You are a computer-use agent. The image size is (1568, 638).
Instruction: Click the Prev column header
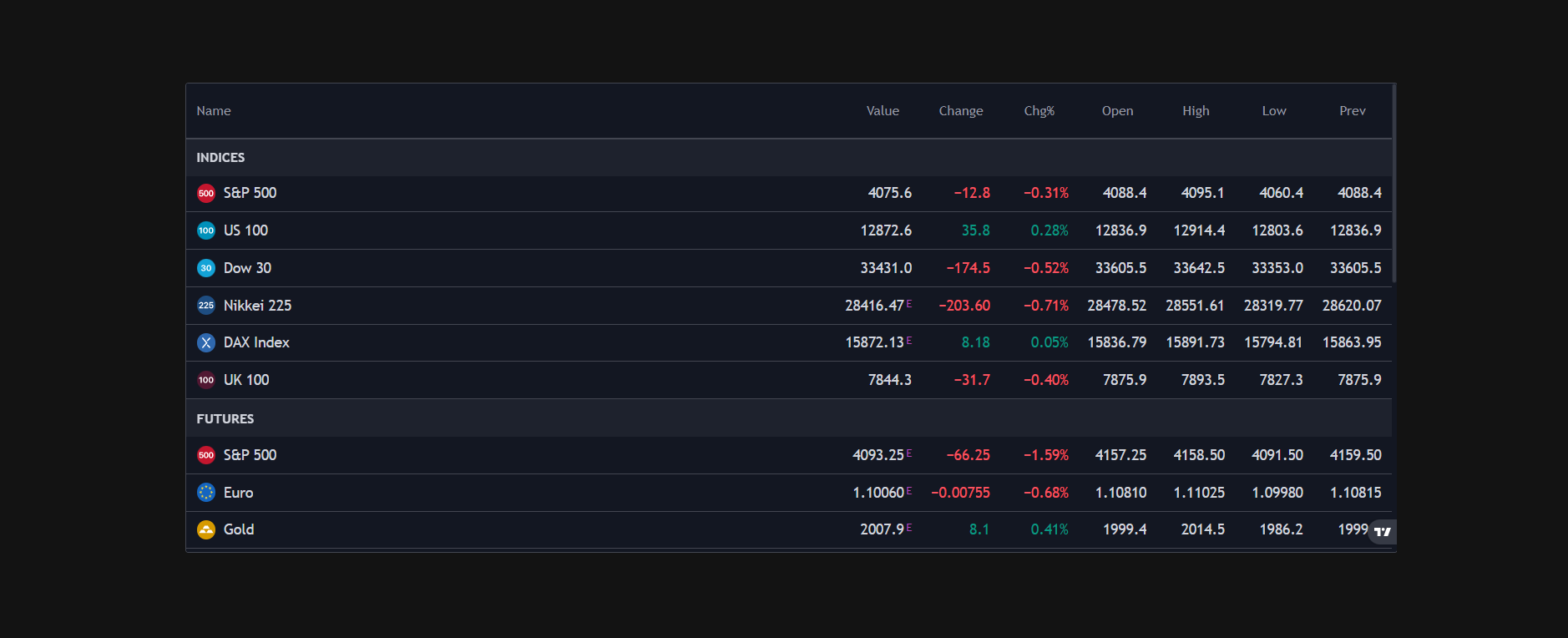[1353, 111]
